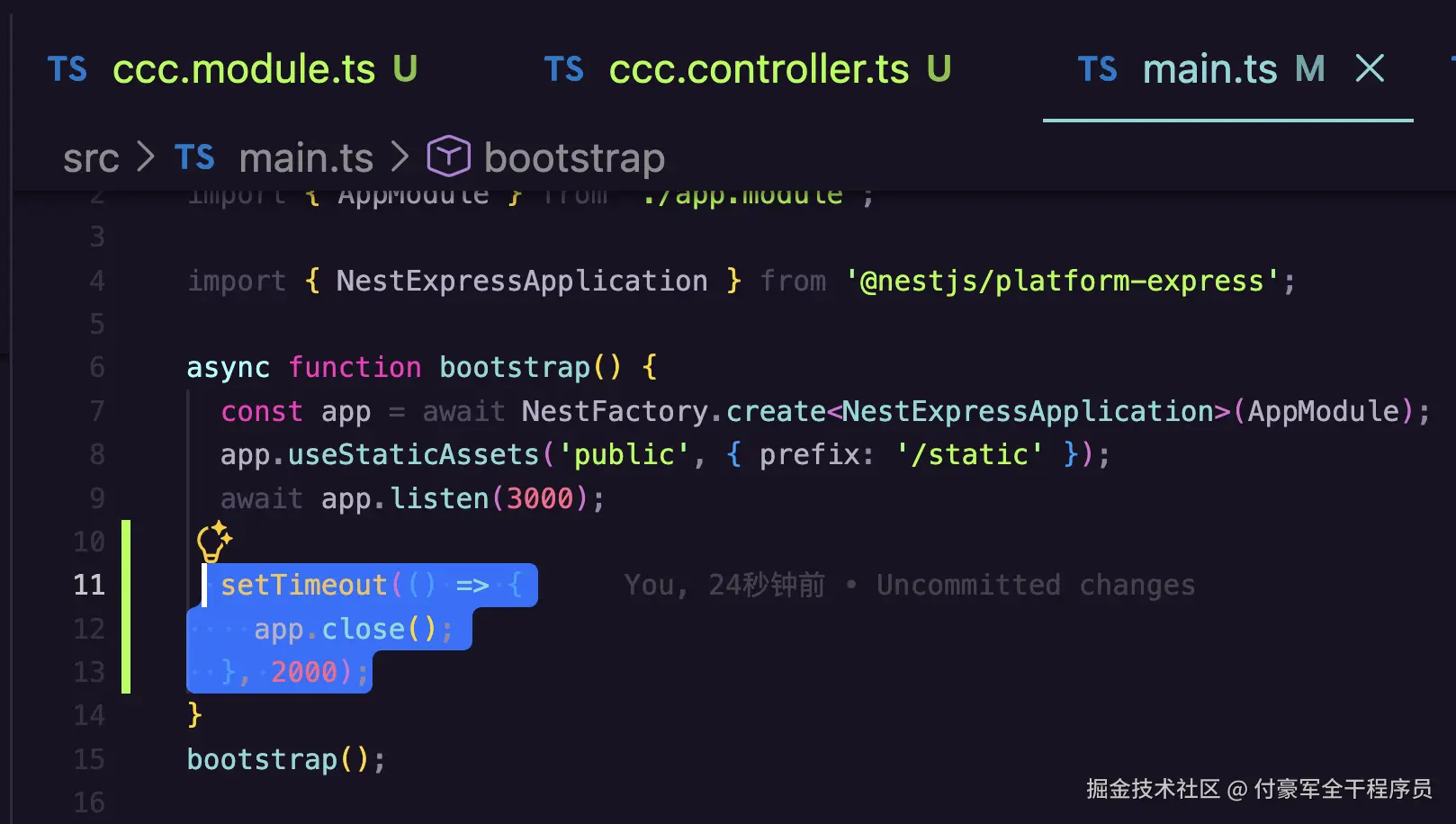Click line number 15 in gutter
Viewport: 1456px width, 824px height.
click(89, 759)
